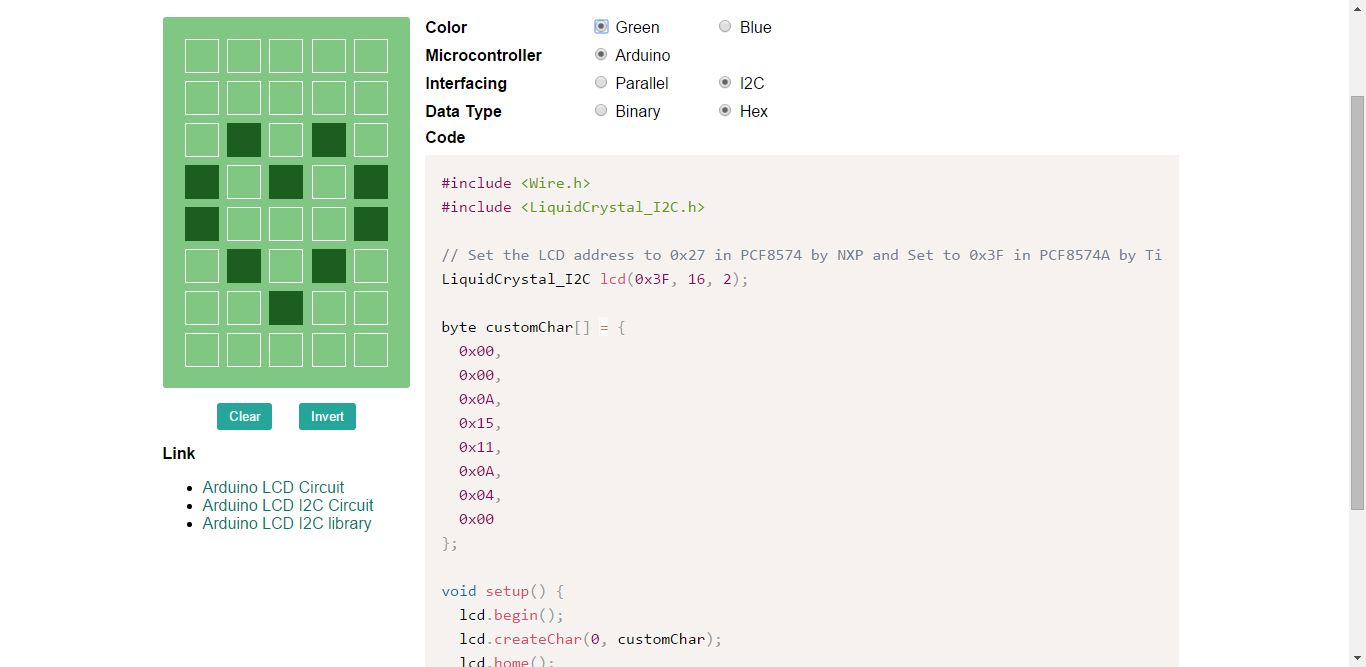Image resolution: width=1366 pixels, height=667 pixels.
Task: Turn off the dark pixel in row 6, column 4
Action: 329,266
